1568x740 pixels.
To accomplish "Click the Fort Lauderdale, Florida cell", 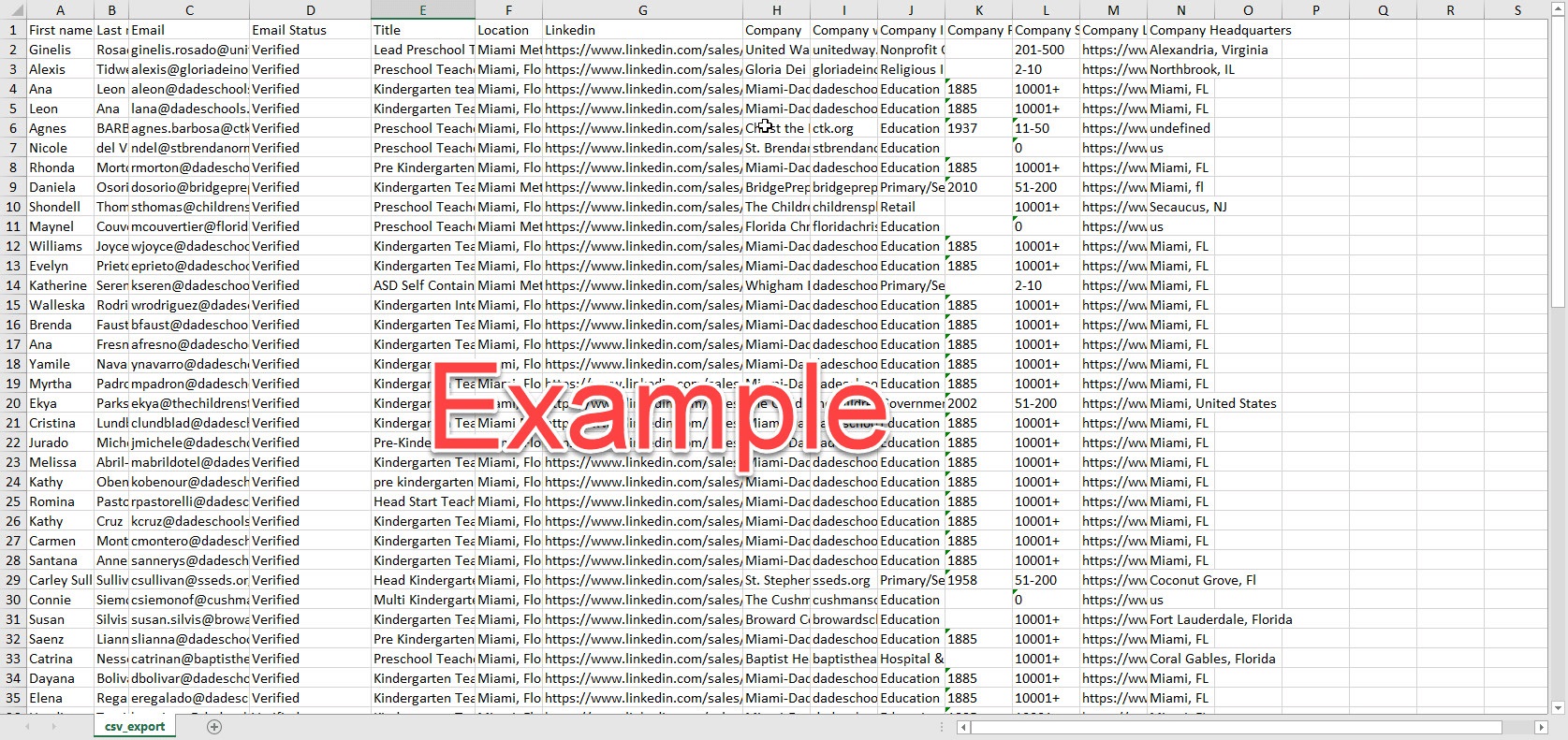I will tap(1220, 619).
